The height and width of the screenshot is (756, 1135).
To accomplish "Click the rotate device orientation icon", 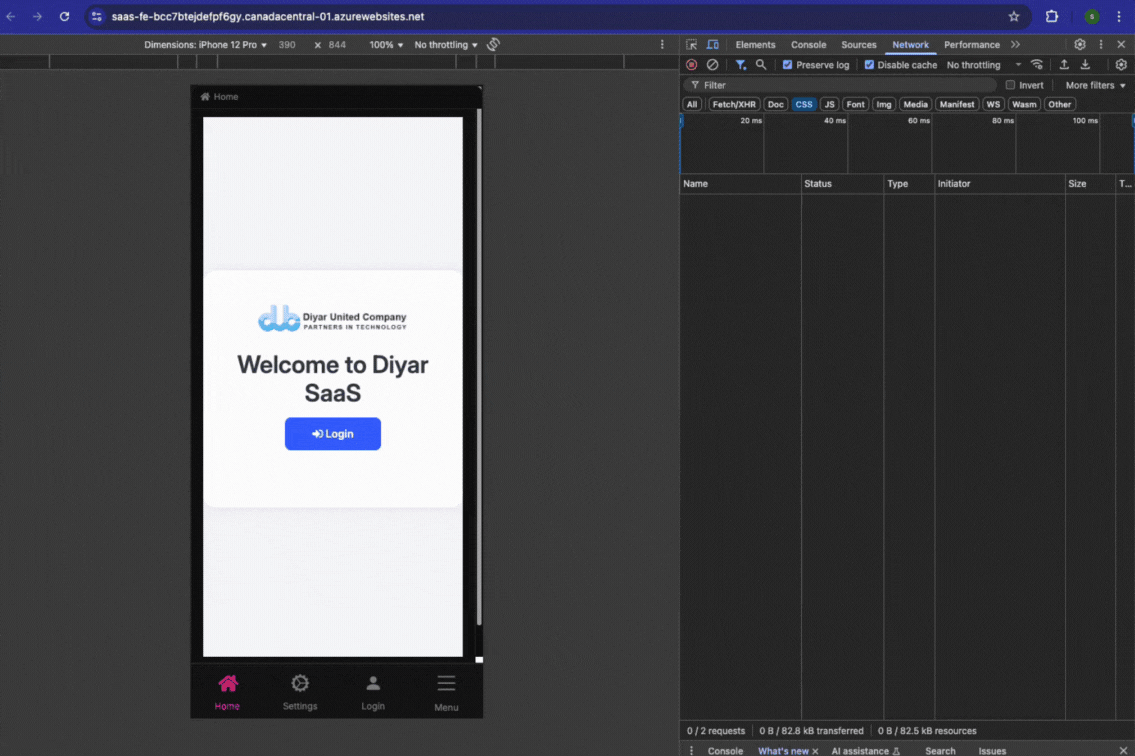I will (x=493, y=45).
